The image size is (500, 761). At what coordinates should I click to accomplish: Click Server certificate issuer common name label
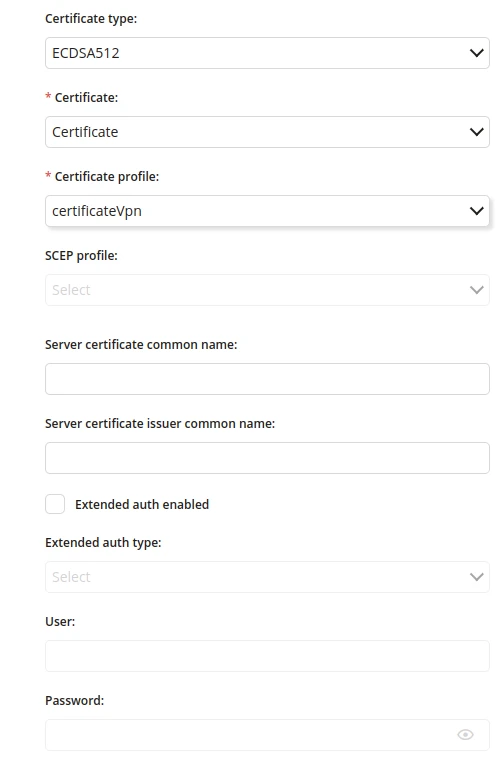[160, 424]
